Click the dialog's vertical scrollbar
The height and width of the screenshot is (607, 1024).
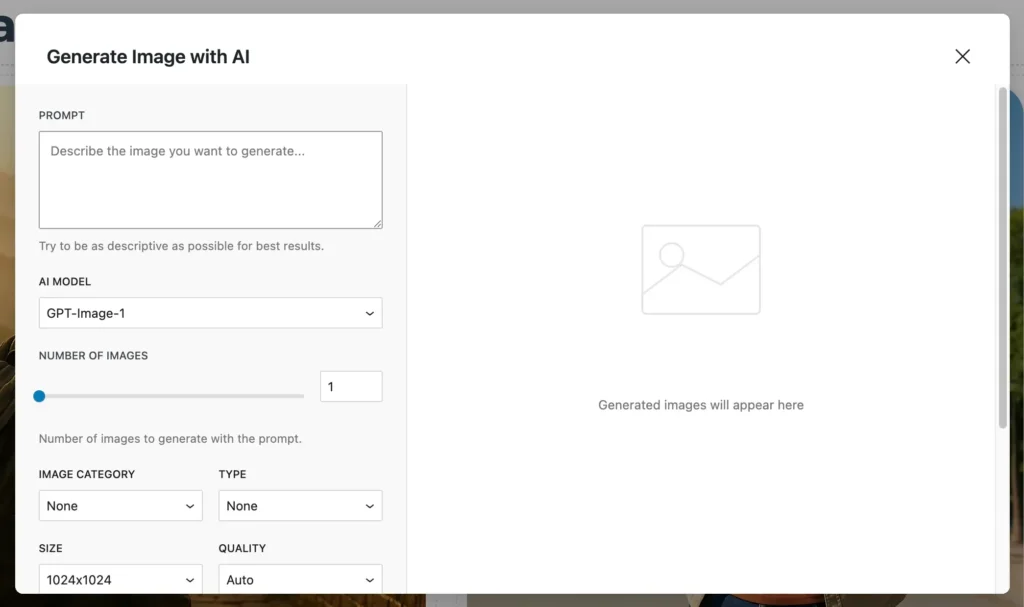[x=1002, y=260]
